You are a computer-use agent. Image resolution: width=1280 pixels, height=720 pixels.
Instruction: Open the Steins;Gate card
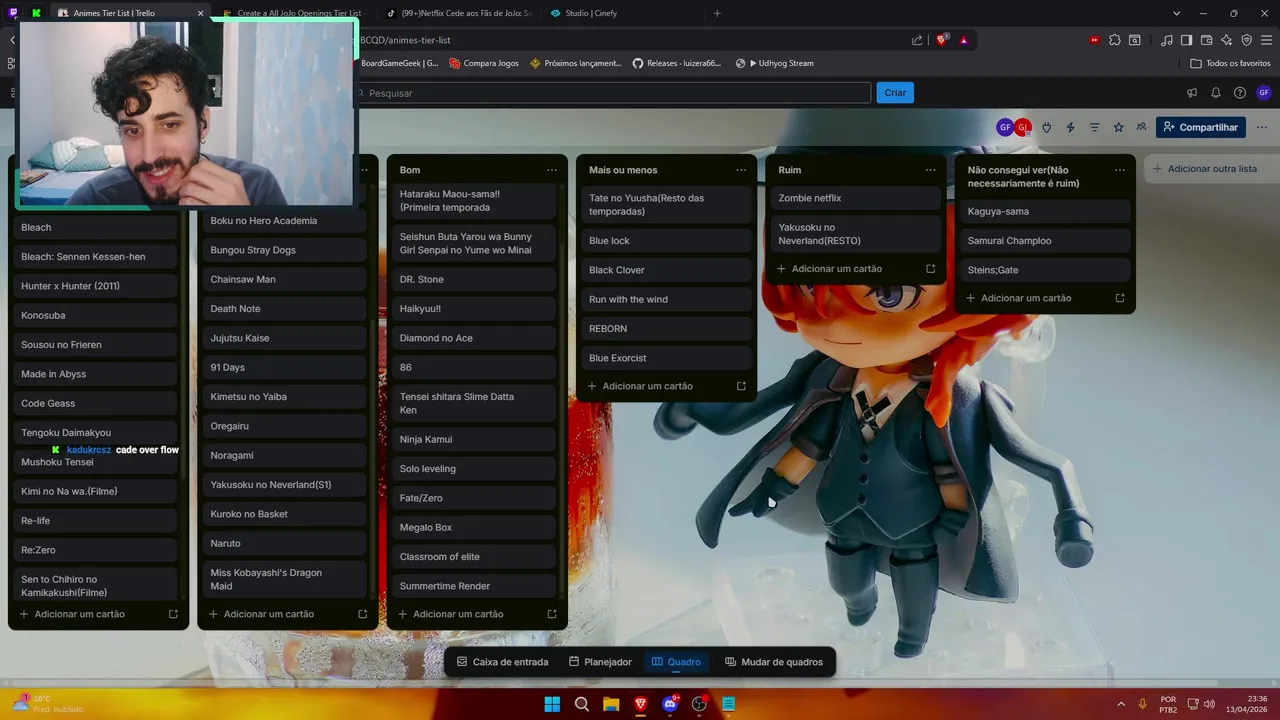pyautogui.click(x=1046, y=270)
